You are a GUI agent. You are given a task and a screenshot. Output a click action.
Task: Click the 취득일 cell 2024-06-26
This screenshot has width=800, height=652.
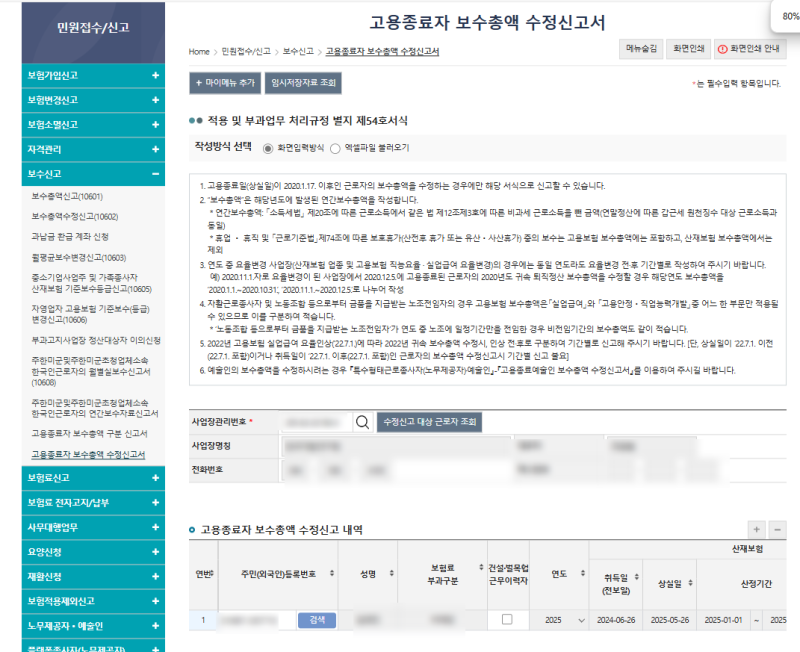click(616, 620)
